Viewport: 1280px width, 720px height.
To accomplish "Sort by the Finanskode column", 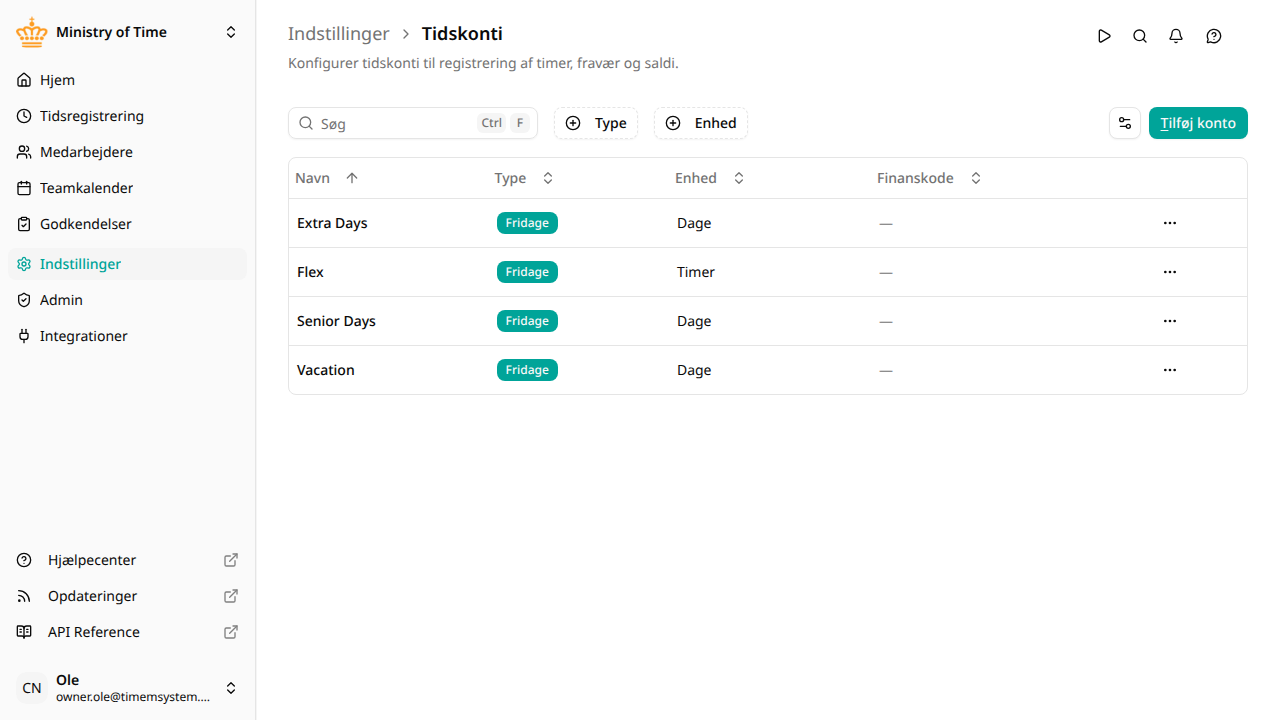I will (x=929, y=178).
